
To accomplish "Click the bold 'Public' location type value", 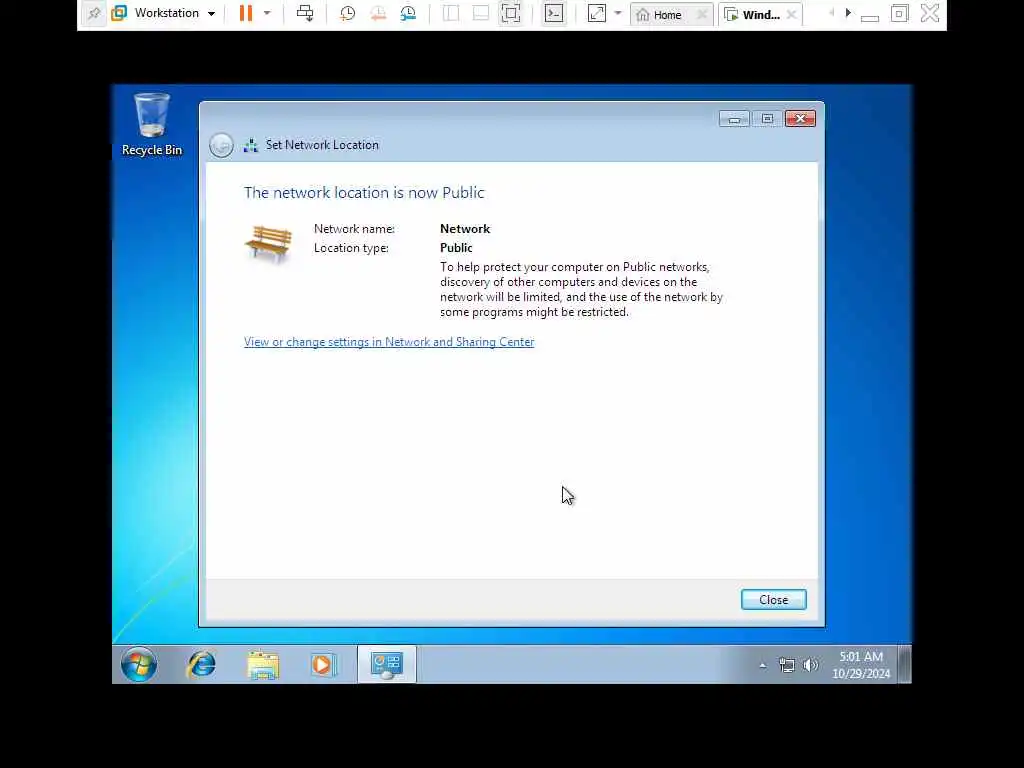I will 456,248.
